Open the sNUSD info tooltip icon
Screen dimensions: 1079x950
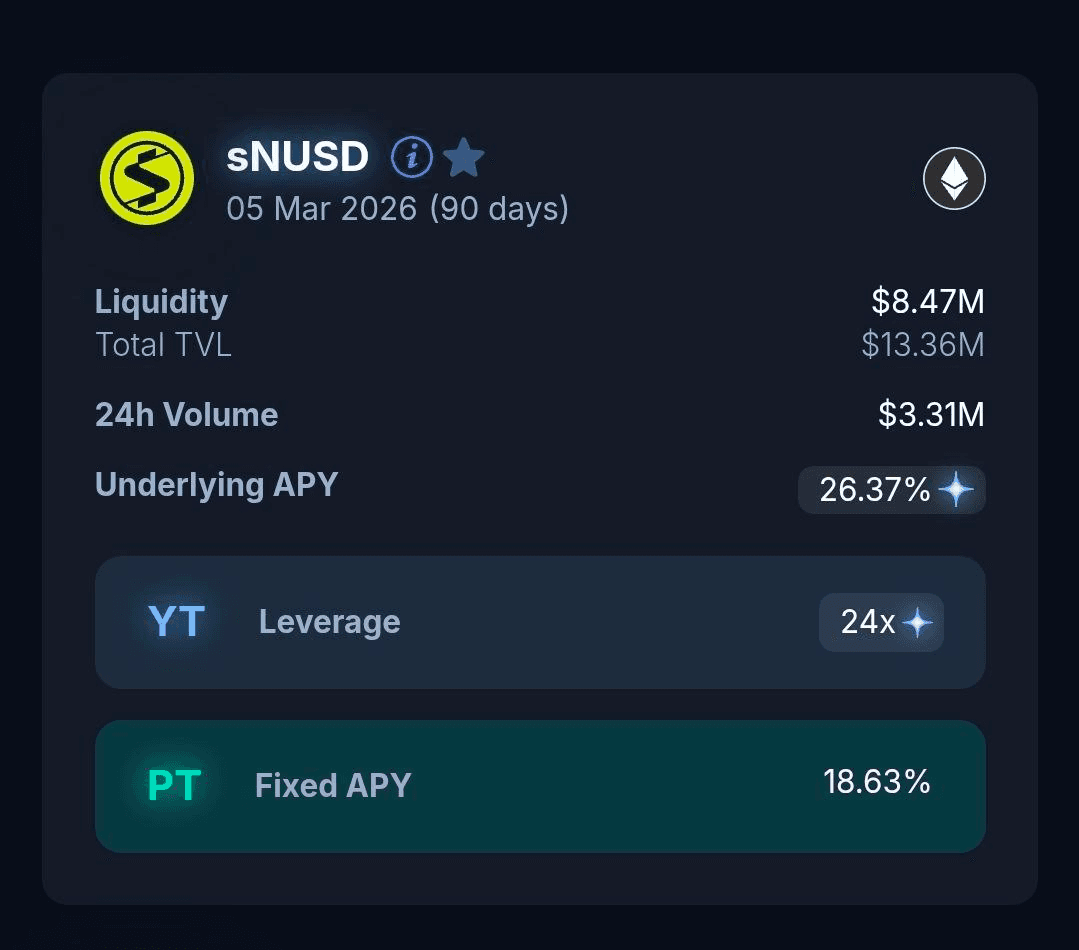411,157
